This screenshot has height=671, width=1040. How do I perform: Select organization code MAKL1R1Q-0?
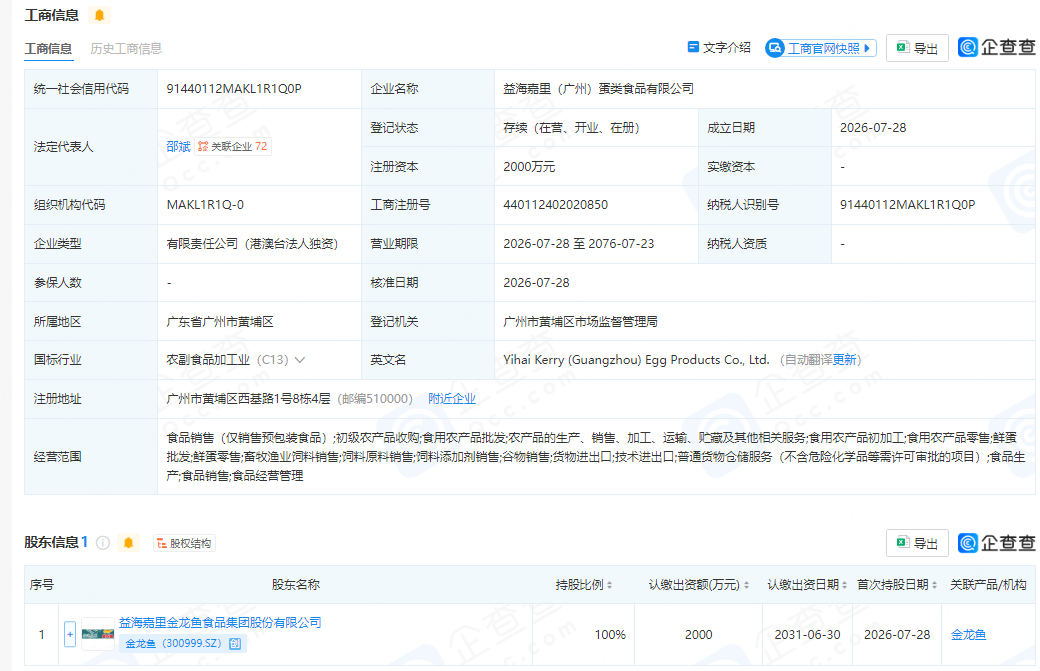(x=205, y=205)
